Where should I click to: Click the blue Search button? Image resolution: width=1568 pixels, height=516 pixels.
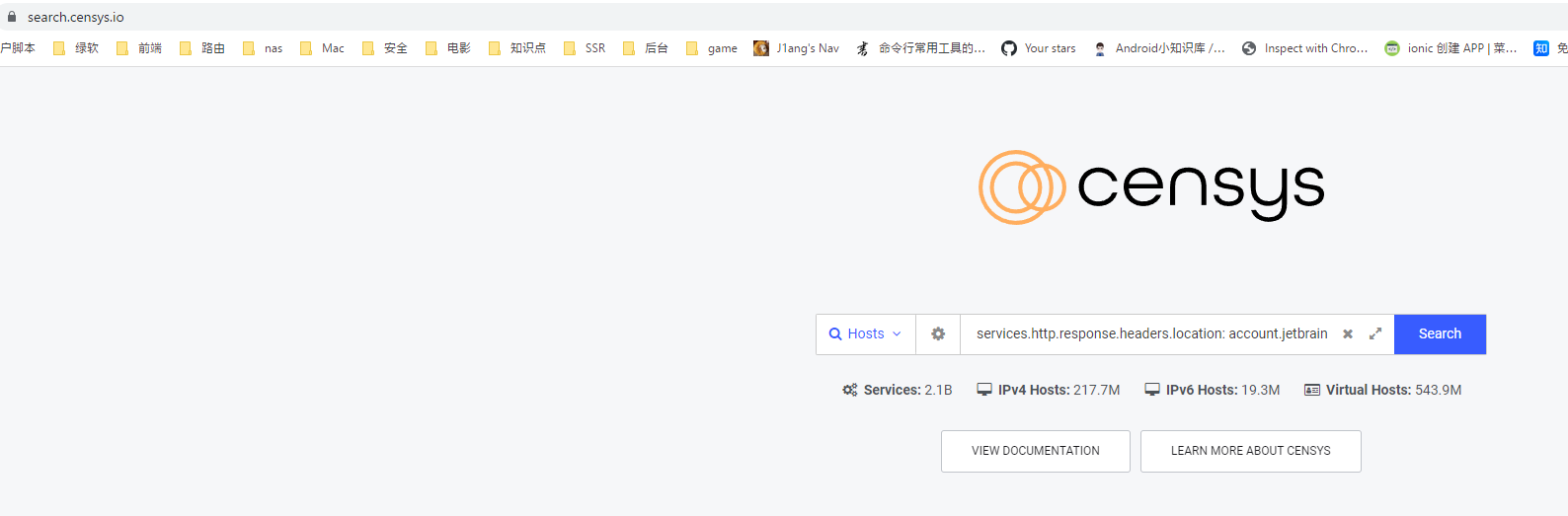(x=1440, y=334)
